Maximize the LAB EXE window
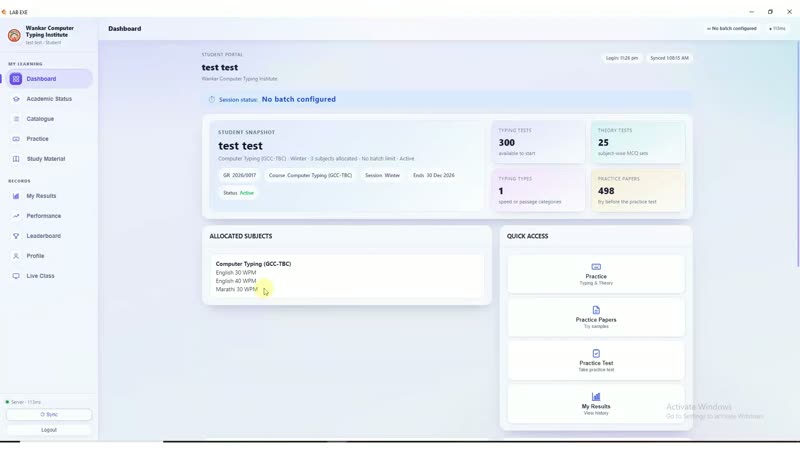The height and width of the screenshot is (450, 800). point(770,12)
